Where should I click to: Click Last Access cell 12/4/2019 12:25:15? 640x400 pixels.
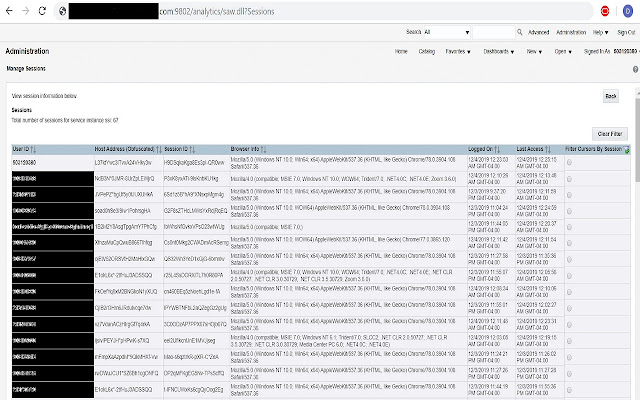click(537, 163)
